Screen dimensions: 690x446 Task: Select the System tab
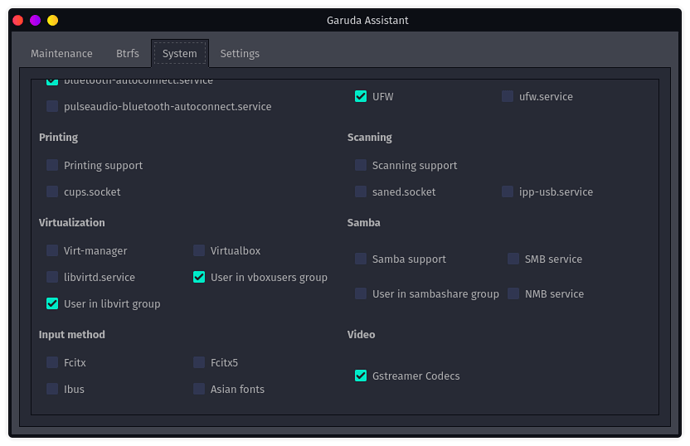pyautogui.click(x=180, y=54)
